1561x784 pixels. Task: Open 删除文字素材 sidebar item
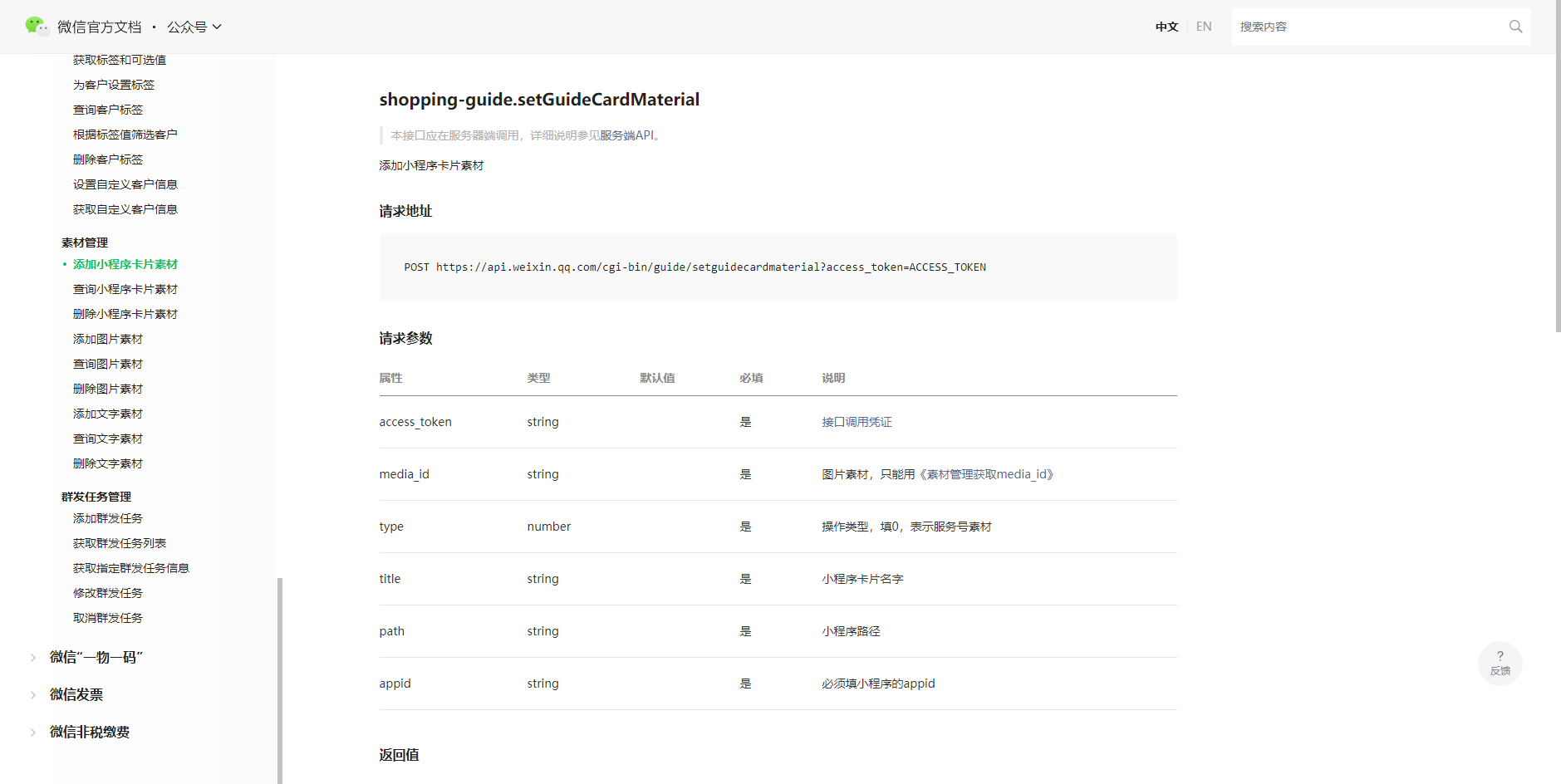tap(108, 463)
